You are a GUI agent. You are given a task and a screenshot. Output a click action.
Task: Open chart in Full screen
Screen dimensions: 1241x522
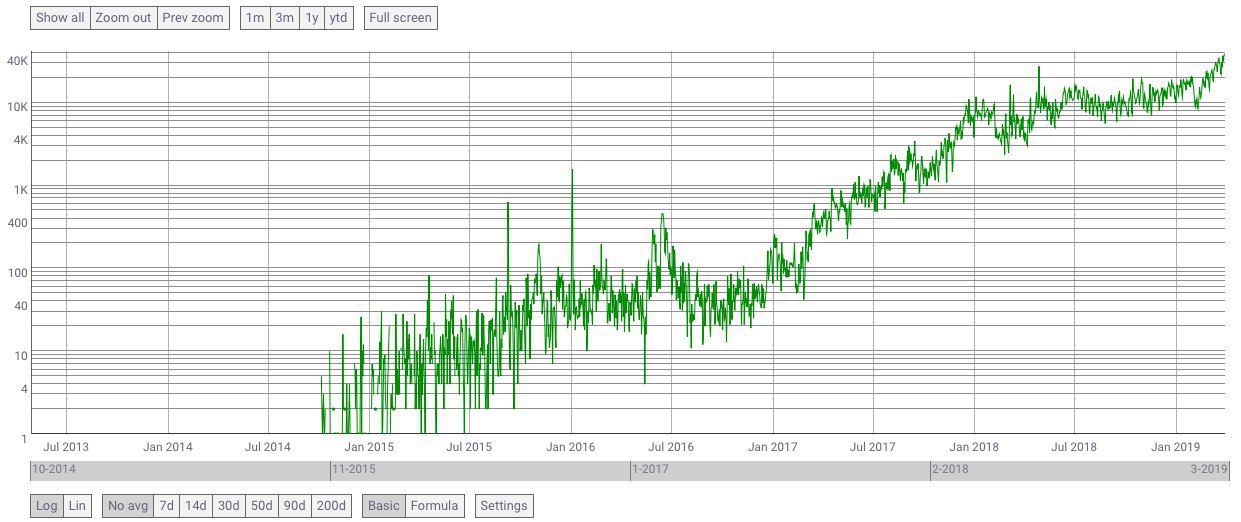coord(400,18)
